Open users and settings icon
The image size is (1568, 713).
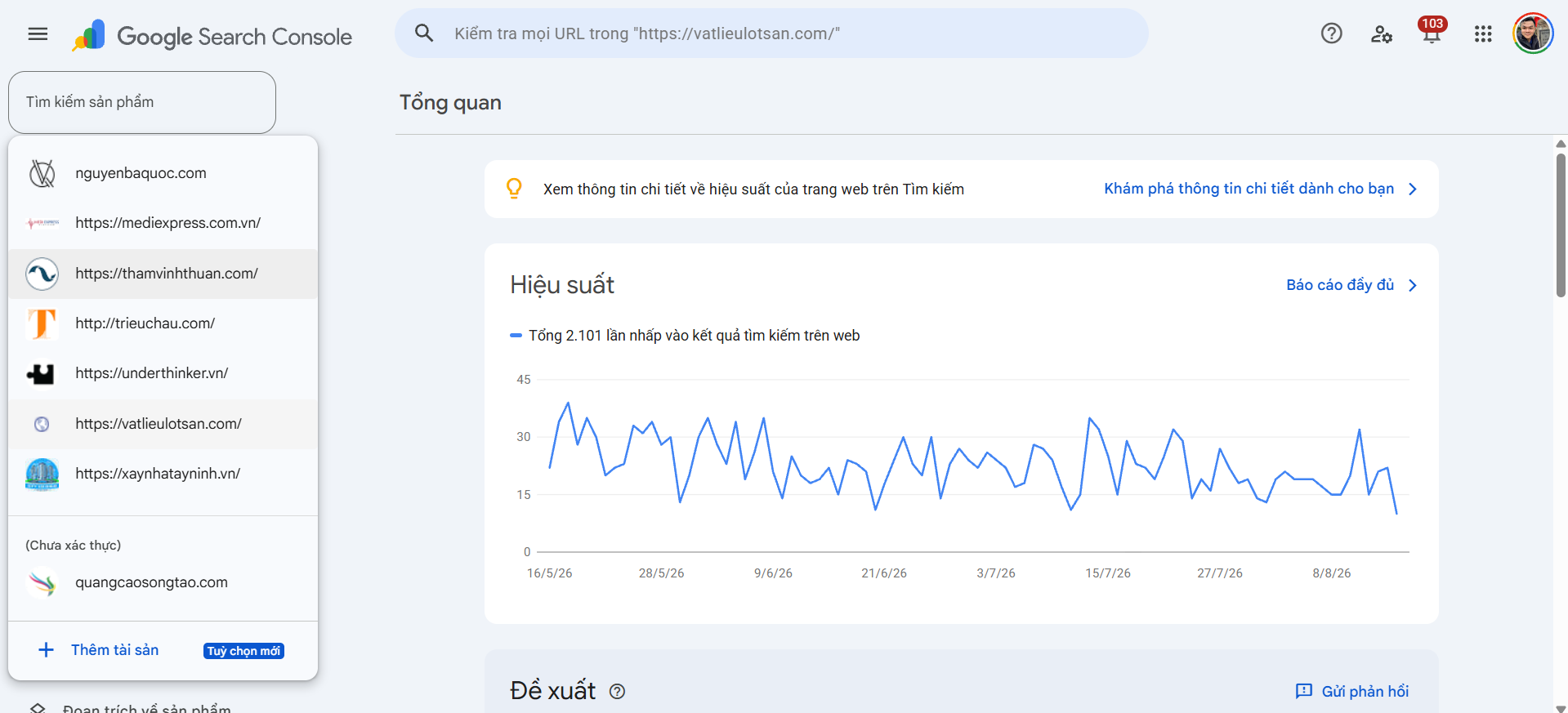(x=1382, y=33)
